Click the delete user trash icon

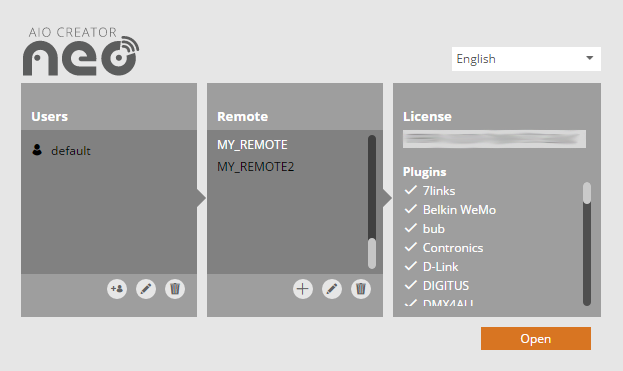click(x=175, y=289)
